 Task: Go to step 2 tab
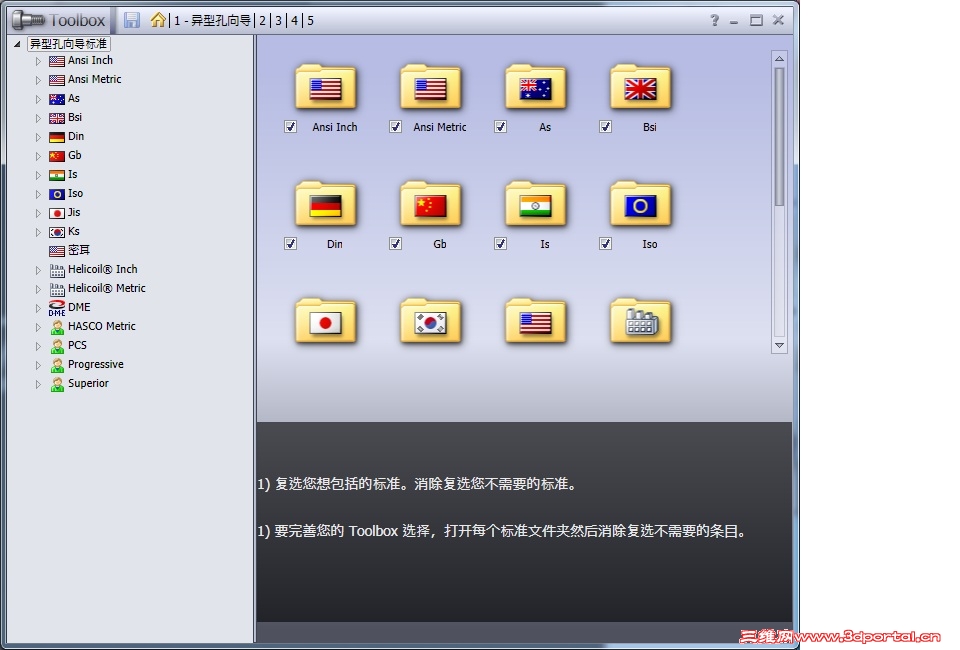(x=263, y=21)
